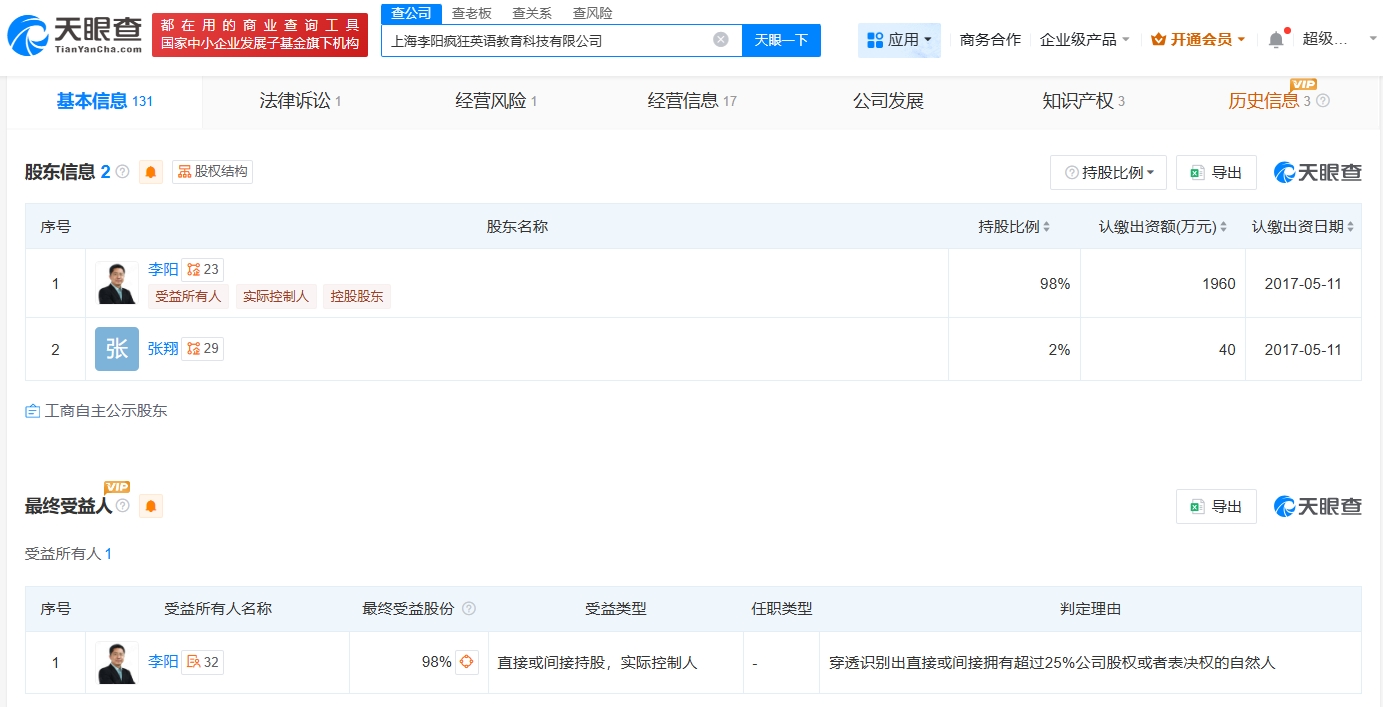The image size is (1383, 707).
Task: Clear the search box with the X icon
Action: coord(720,40)
